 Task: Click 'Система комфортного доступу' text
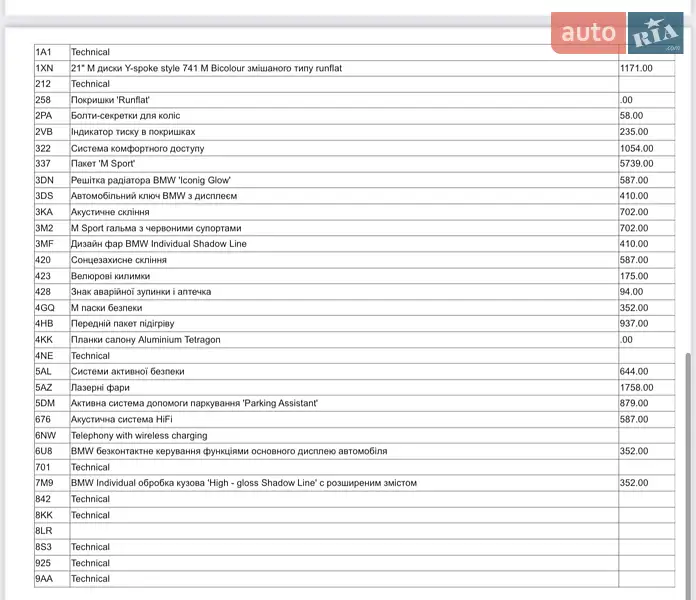[x=137, y=148]
